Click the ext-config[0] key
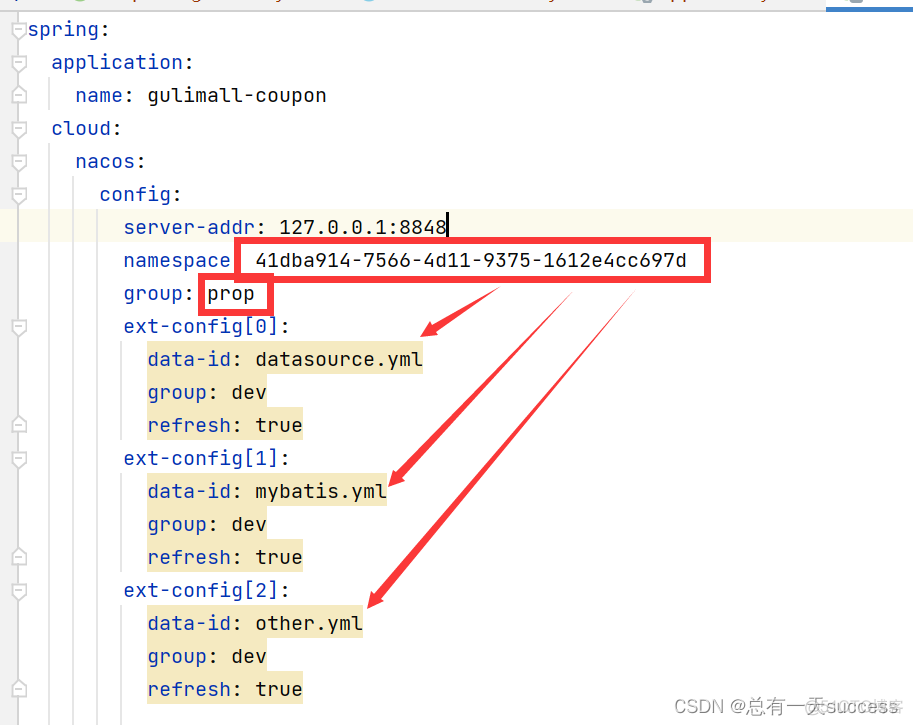913x725 pixels. 200,327
